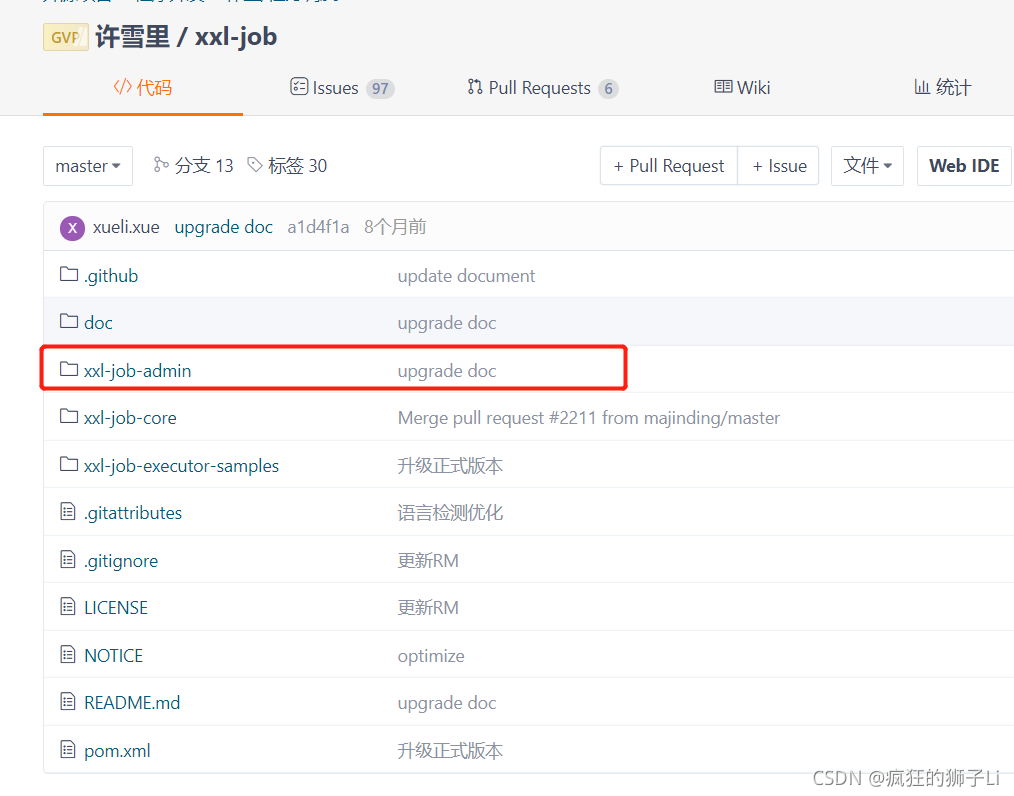Open the doc folder
This screenshot has width=1014, height=796.
pos(98,323)
